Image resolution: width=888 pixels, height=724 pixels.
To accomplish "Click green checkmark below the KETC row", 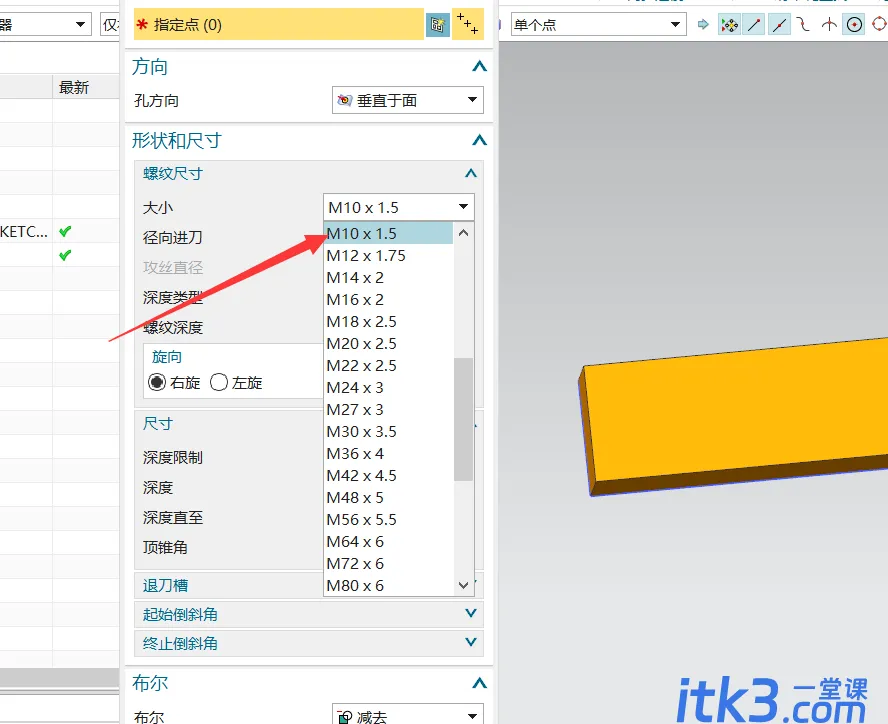I will tap(65, 255).
